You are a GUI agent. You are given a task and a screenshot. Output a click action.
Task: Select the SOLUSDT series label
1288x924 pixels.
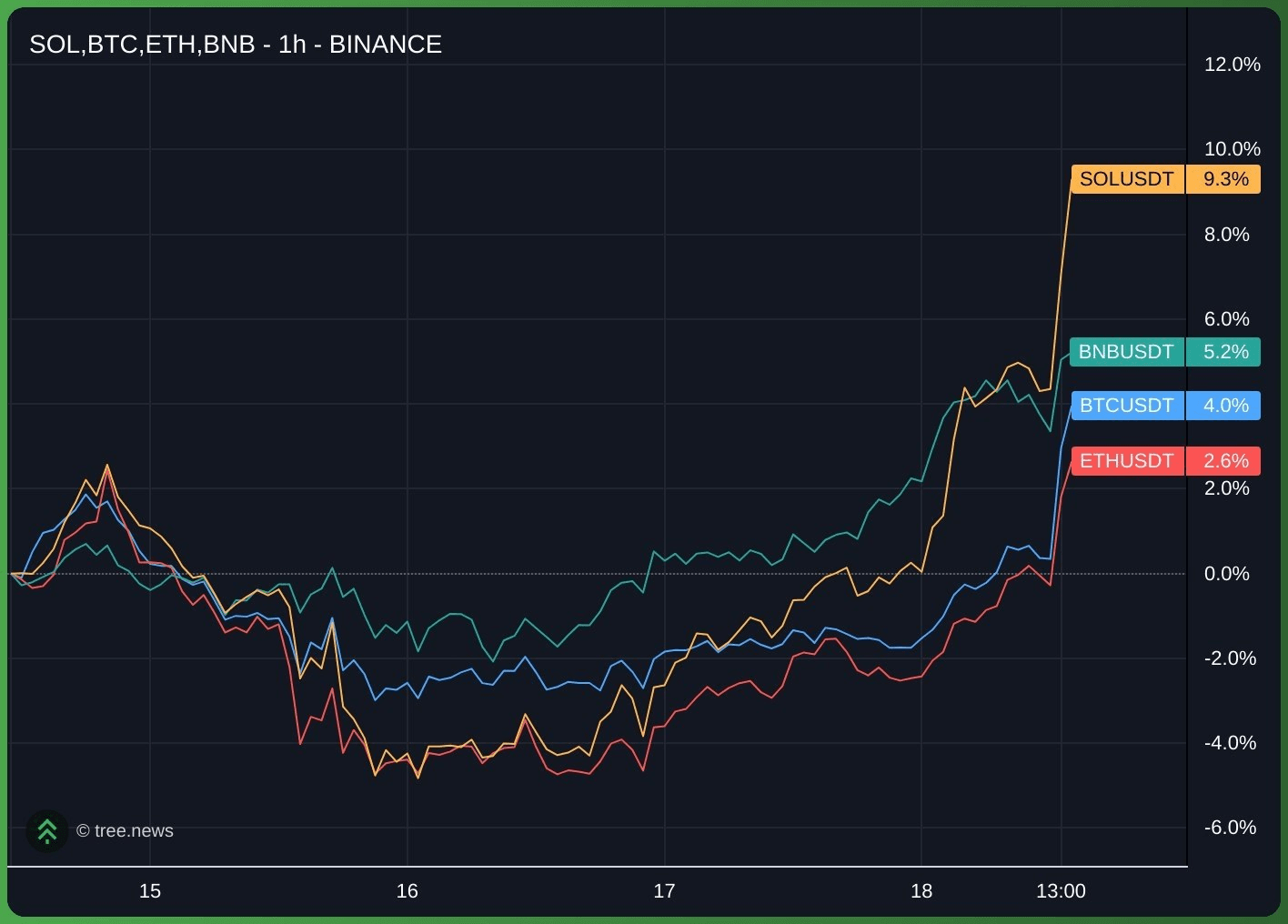click(x=1128, y=179)
